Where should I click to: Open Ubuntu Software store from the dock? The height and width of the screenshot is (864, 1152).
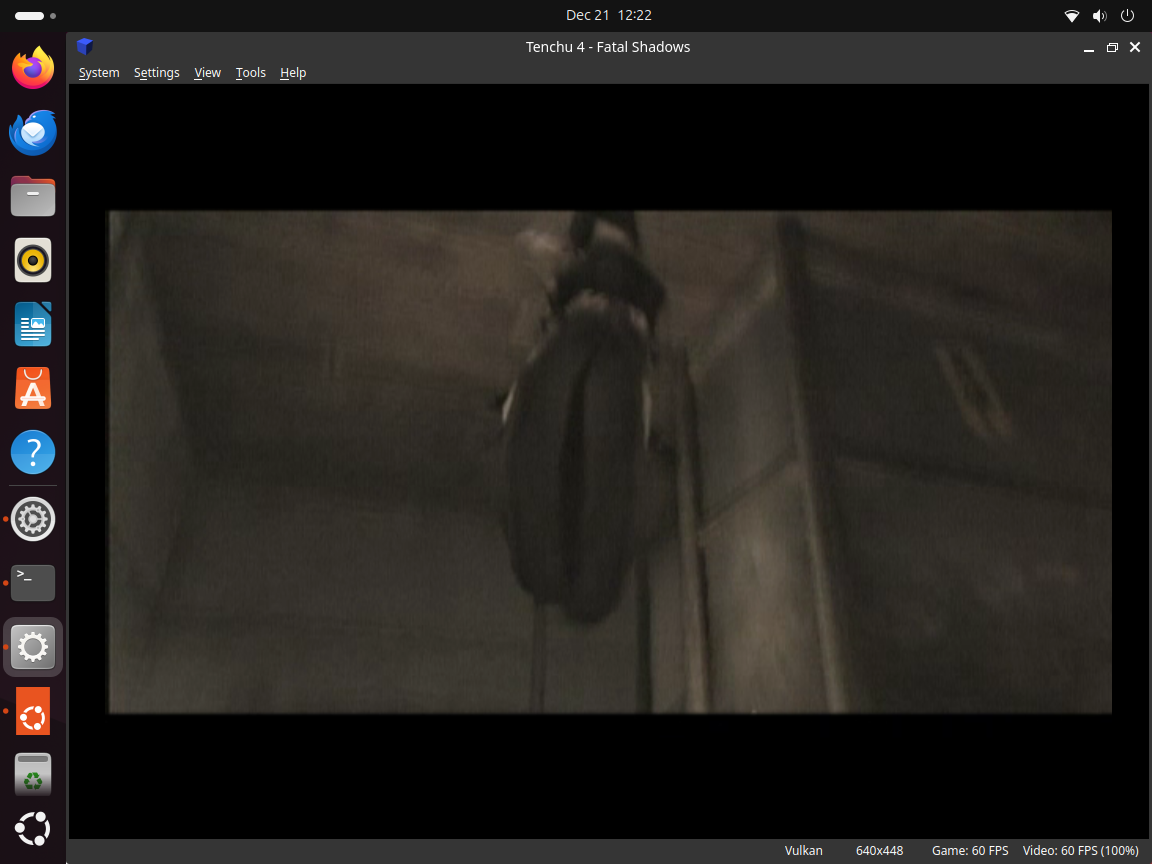(x=33, y=388)
